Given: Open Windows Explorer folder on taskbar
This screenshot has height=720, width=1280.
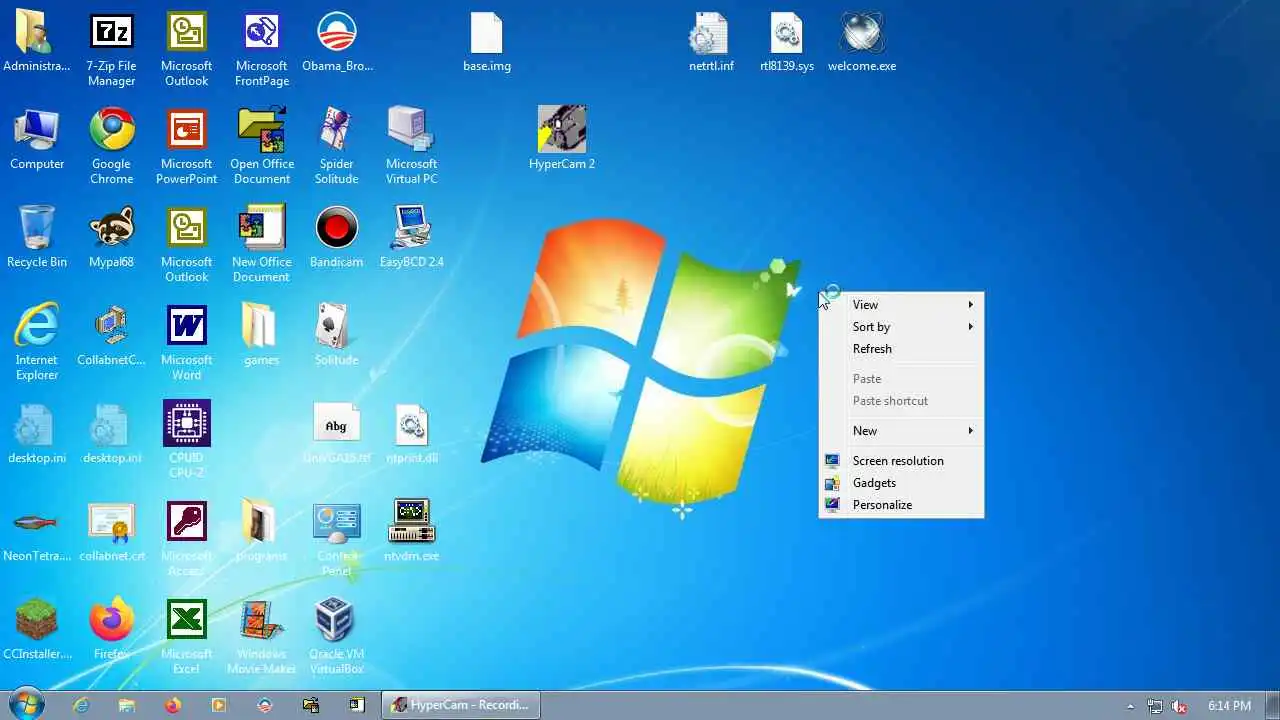Looking at the screenshot, I should 127,705.
